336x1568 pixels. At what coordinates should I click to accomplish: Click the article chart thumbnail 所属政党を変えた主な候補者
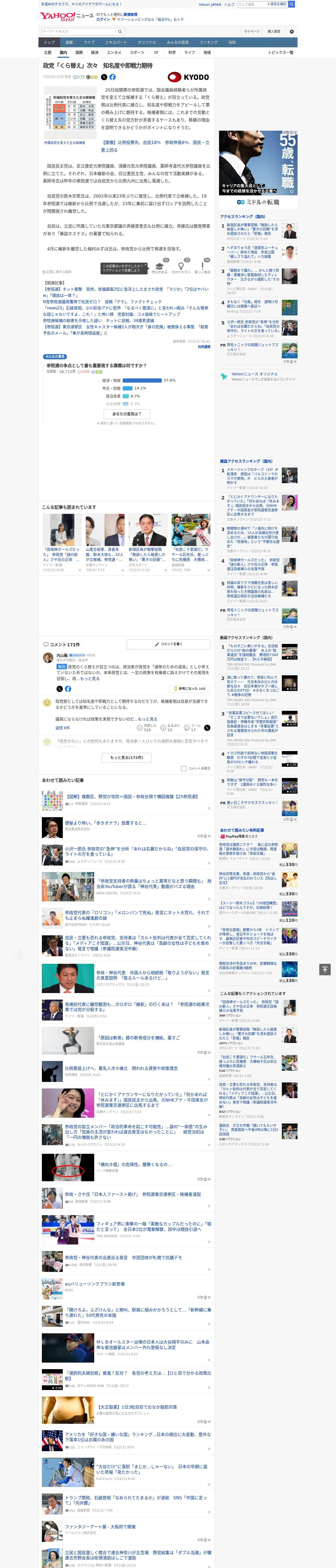[70, 112]
